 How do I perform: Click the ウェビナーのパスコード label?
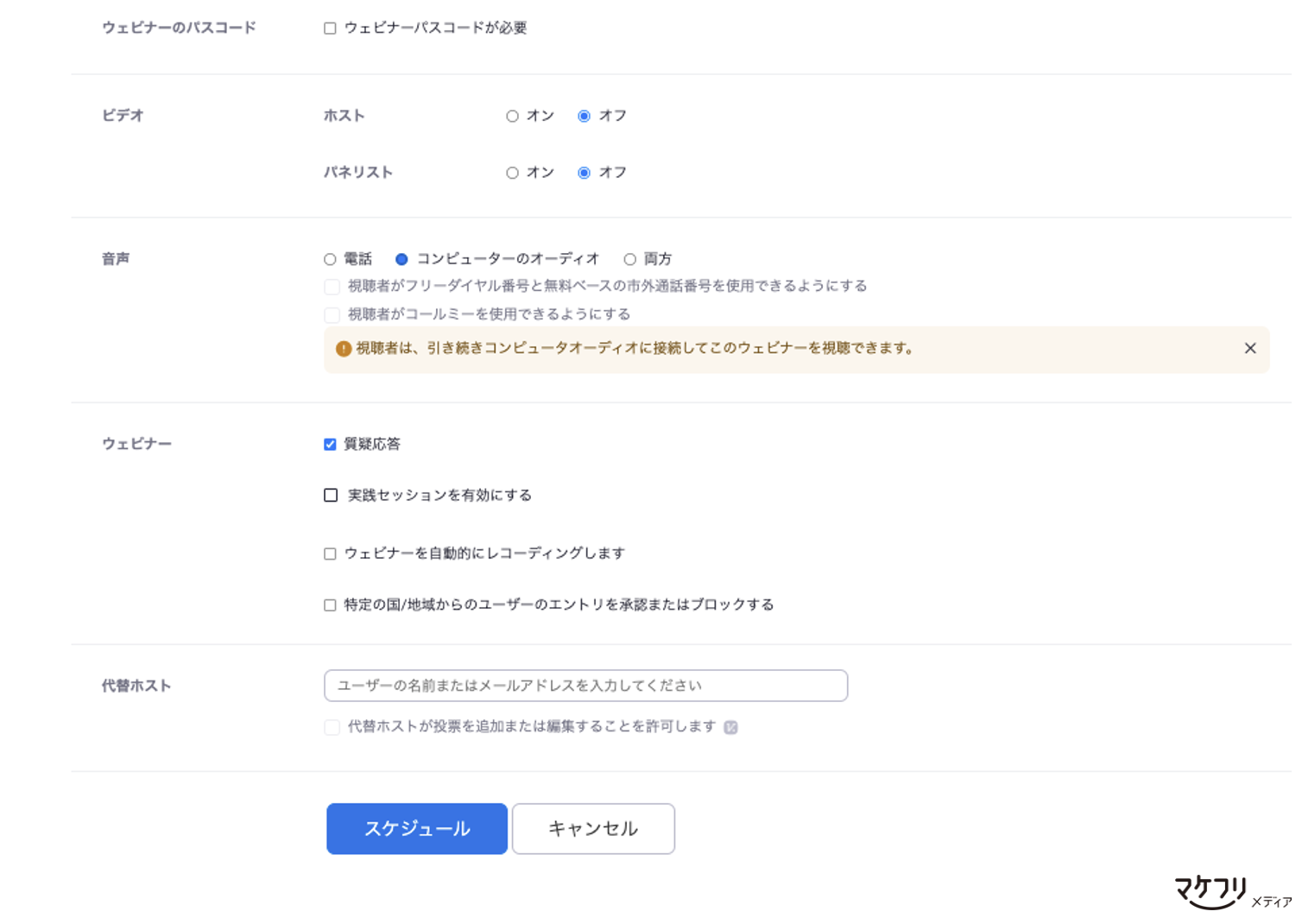pos(179,28)
